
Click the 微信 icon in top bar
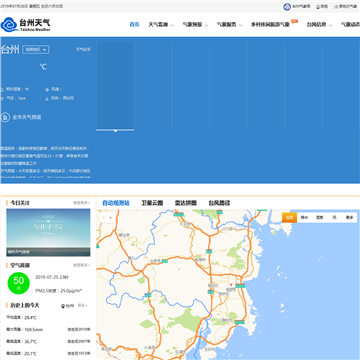coord(318,7)
